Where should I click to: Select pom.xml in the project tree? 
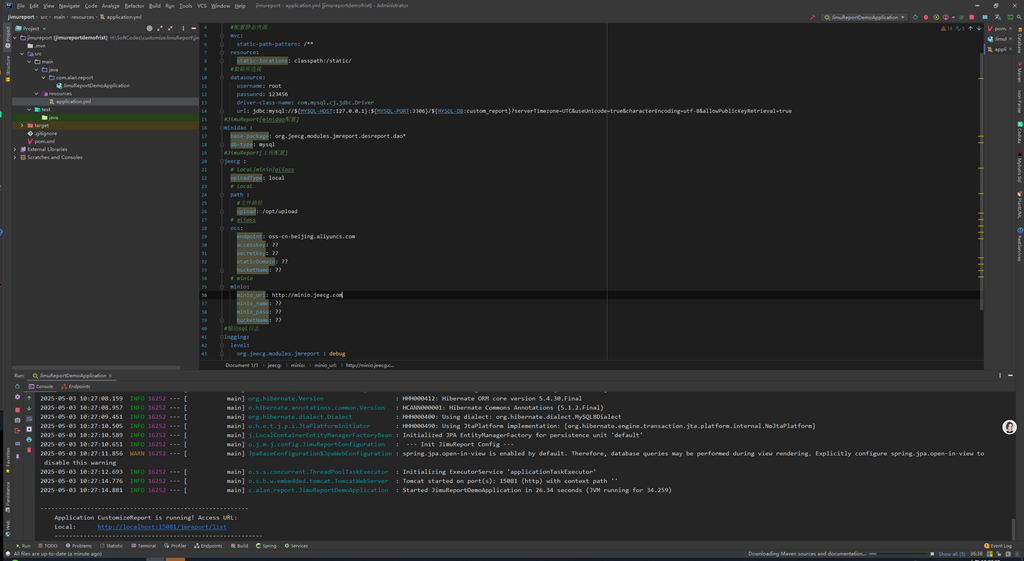tap(44, 141)
